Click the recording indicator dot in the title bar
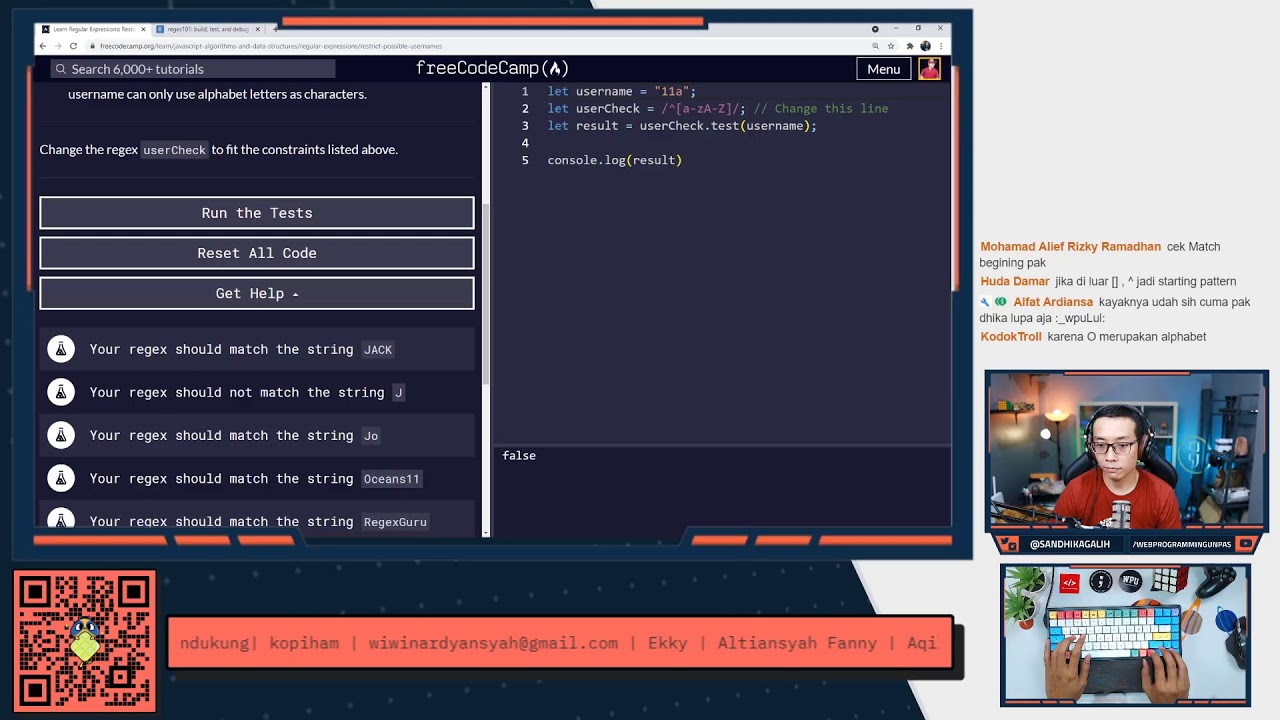1280x720 pixels. point(875,29)
